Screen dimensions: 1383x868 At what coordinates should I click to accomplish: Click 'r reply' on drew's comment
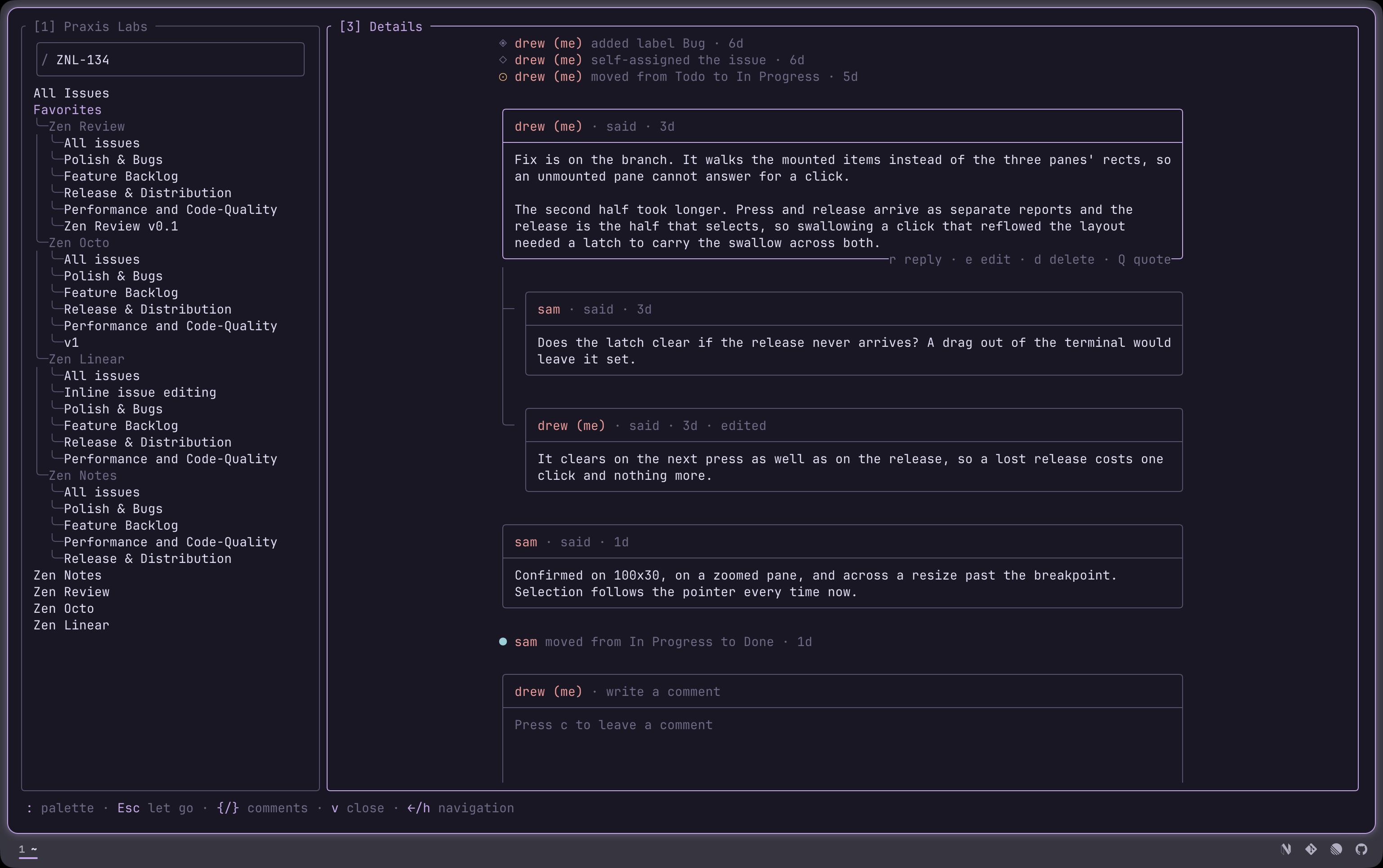tap(916, 260)
